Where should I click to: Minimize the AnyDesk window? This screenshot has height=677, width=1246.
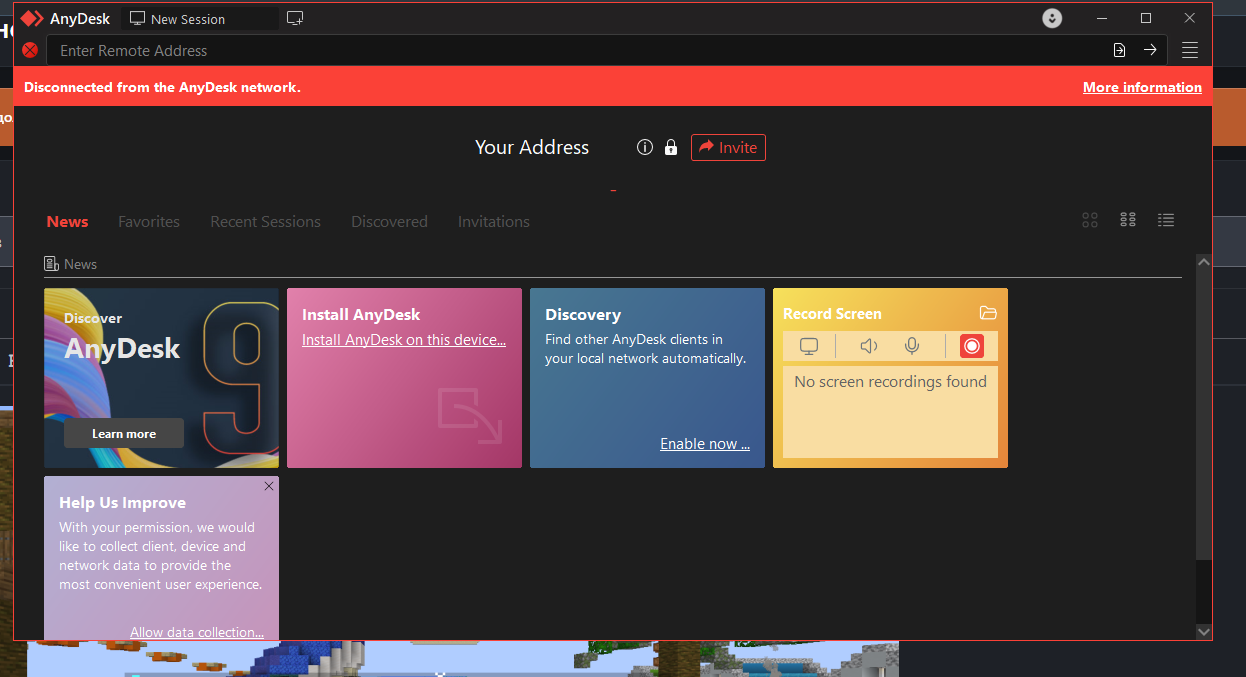tap(1103, 18)
